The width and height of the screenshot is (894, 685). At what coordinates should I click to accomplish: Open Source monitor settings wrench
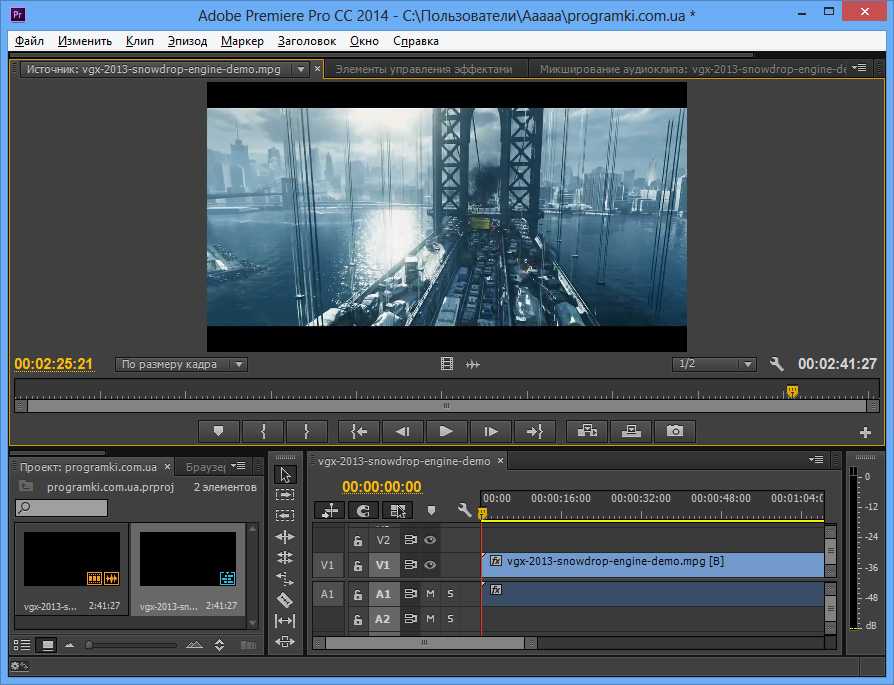point(776,364)
